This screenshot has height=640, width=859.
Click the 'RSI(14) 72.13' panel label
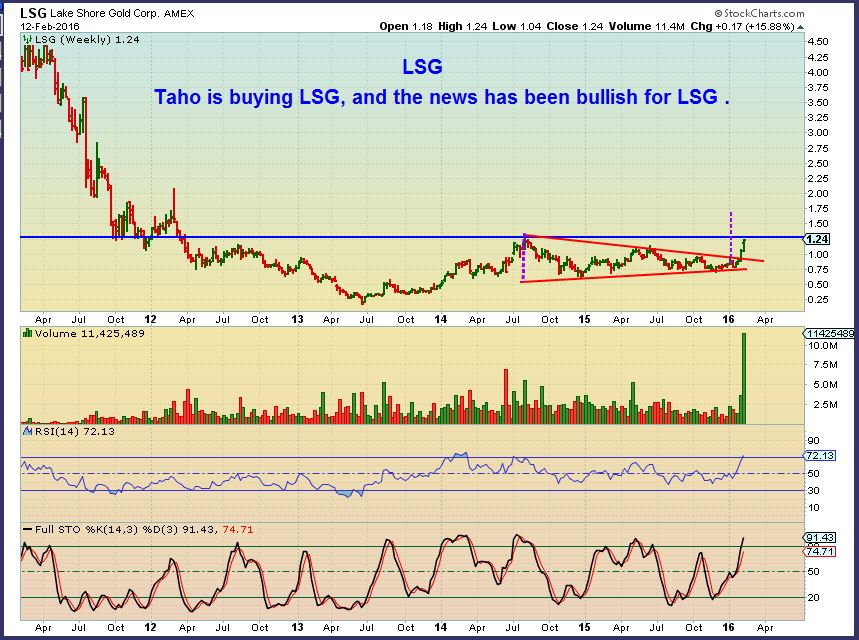click(x=75, y=431)
